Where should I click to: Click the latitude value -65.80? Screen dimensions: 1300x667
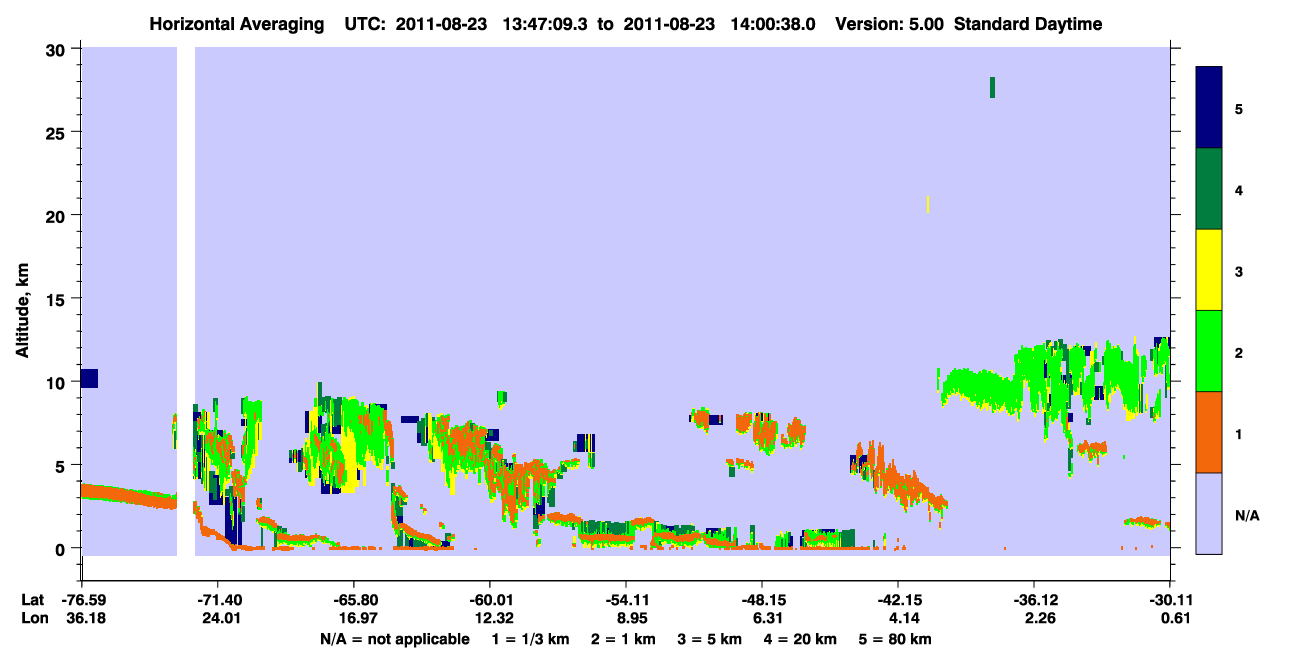click(354, 599)
